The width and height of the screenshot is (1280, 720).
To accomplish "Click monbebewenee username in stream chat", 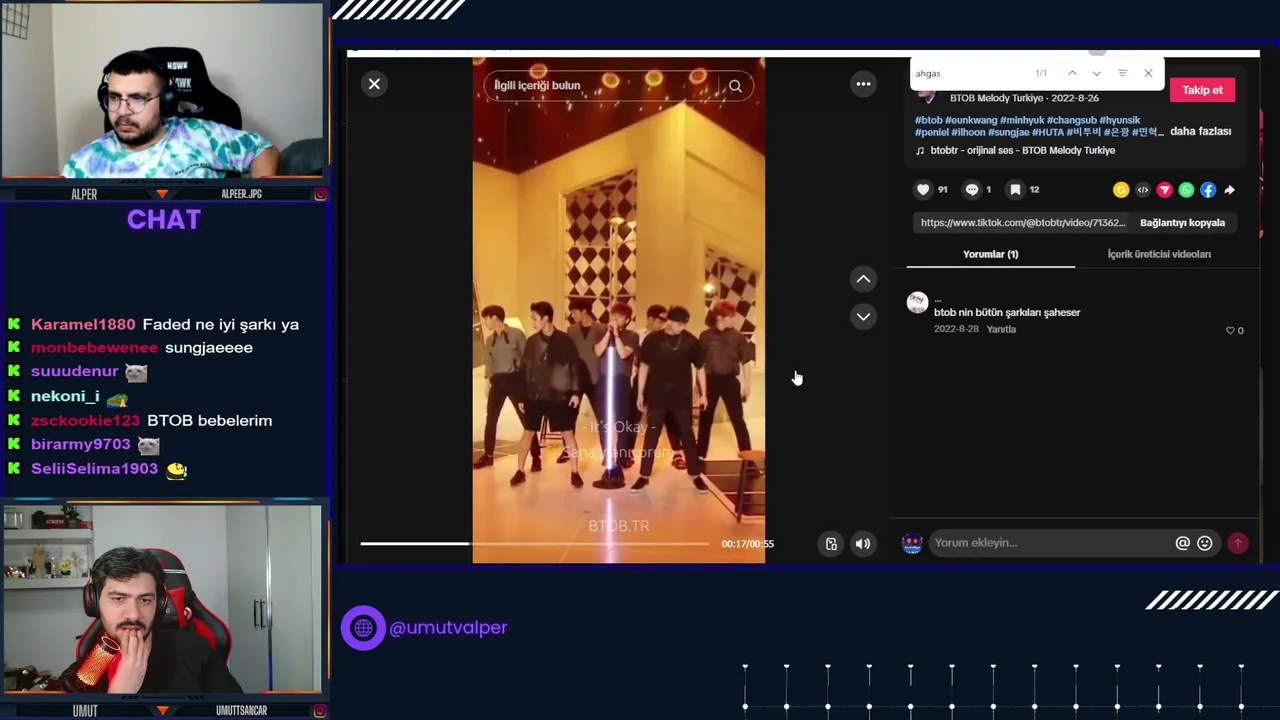I will point(94,348).
